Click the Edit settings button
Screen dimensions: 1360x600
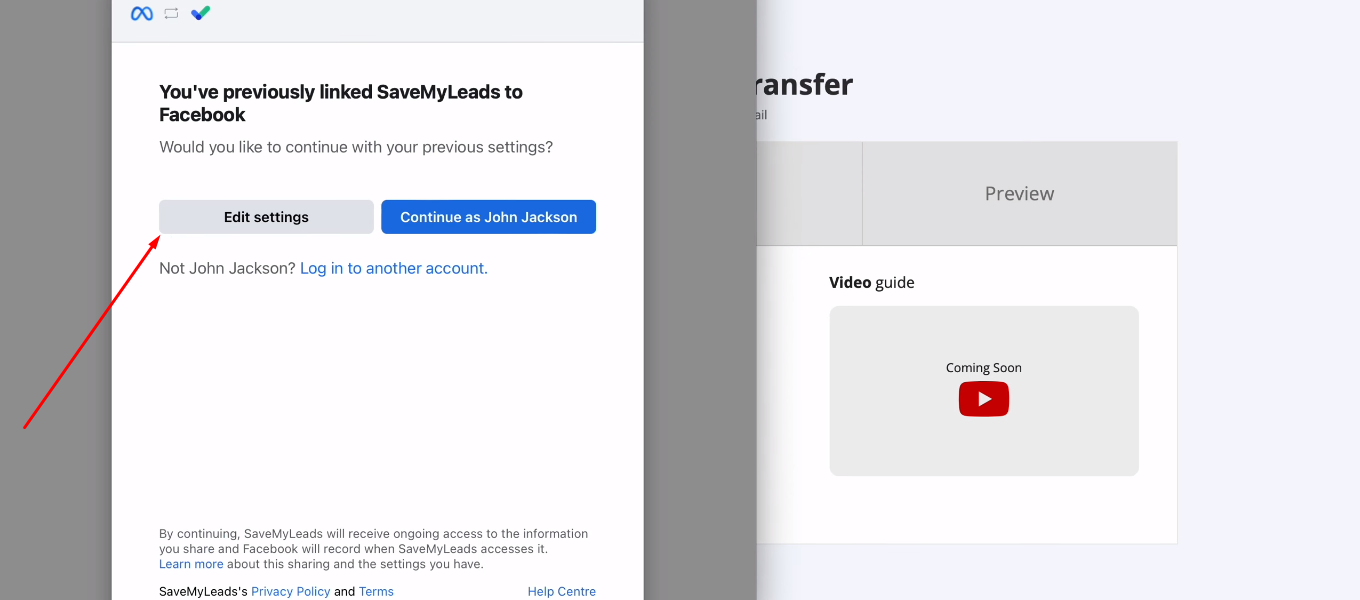pos(266,217)
